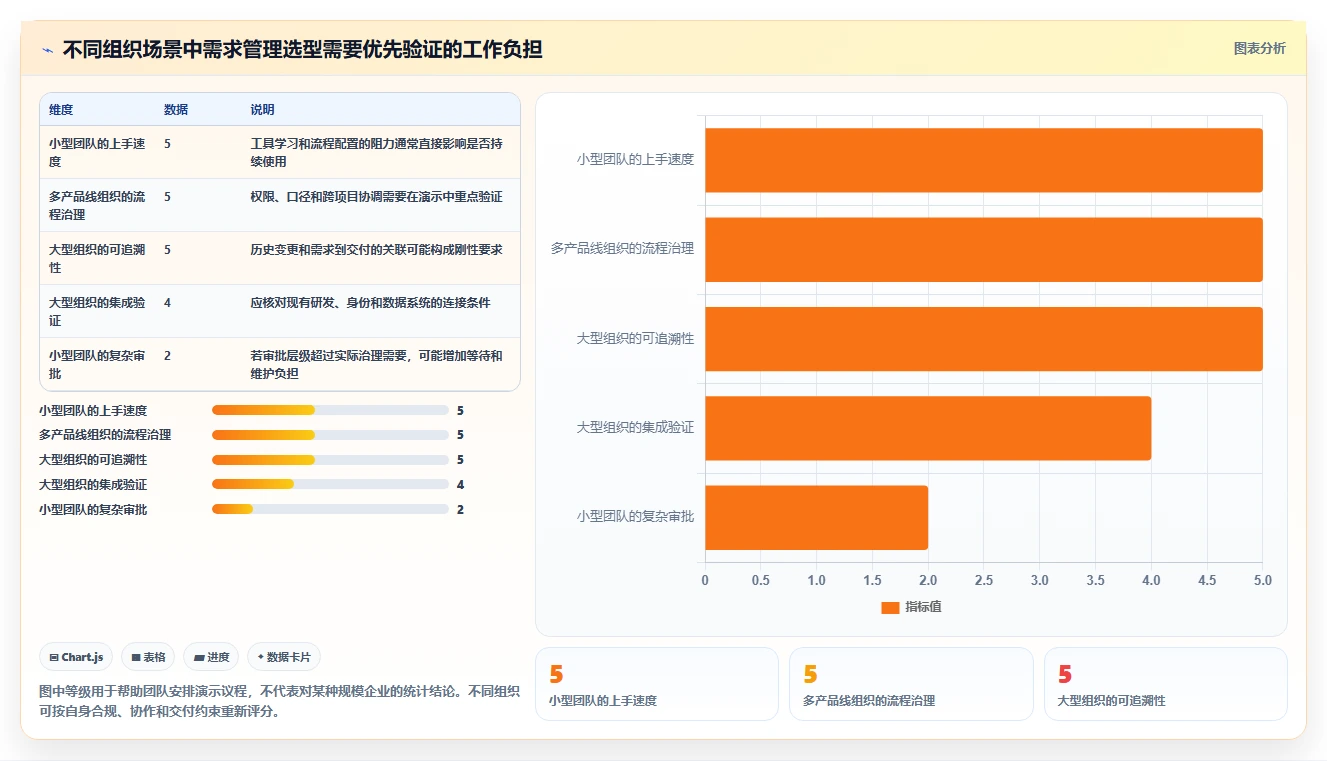This screenshot has height=761, width=1327.
Task: Click the orange legend swatch for 指标值
Action: coord(890,607)
